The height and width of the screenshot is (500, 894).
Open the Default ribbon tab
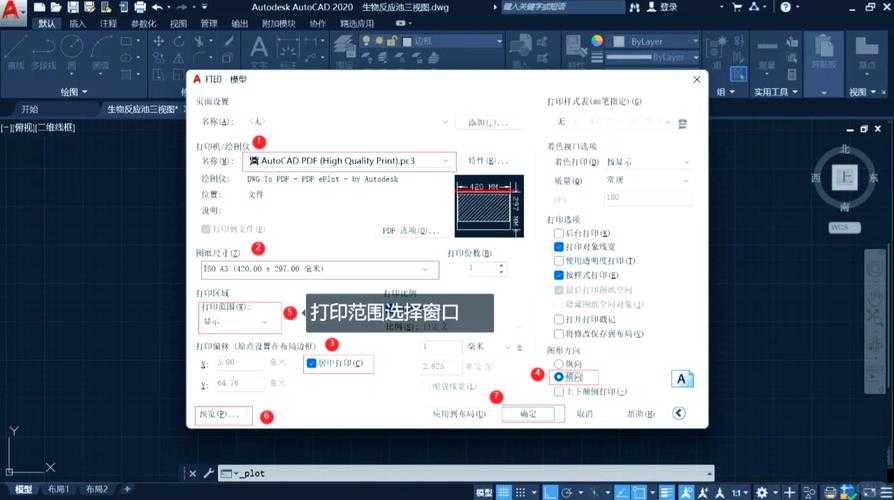pyautogui.click(x=46, y=23)
